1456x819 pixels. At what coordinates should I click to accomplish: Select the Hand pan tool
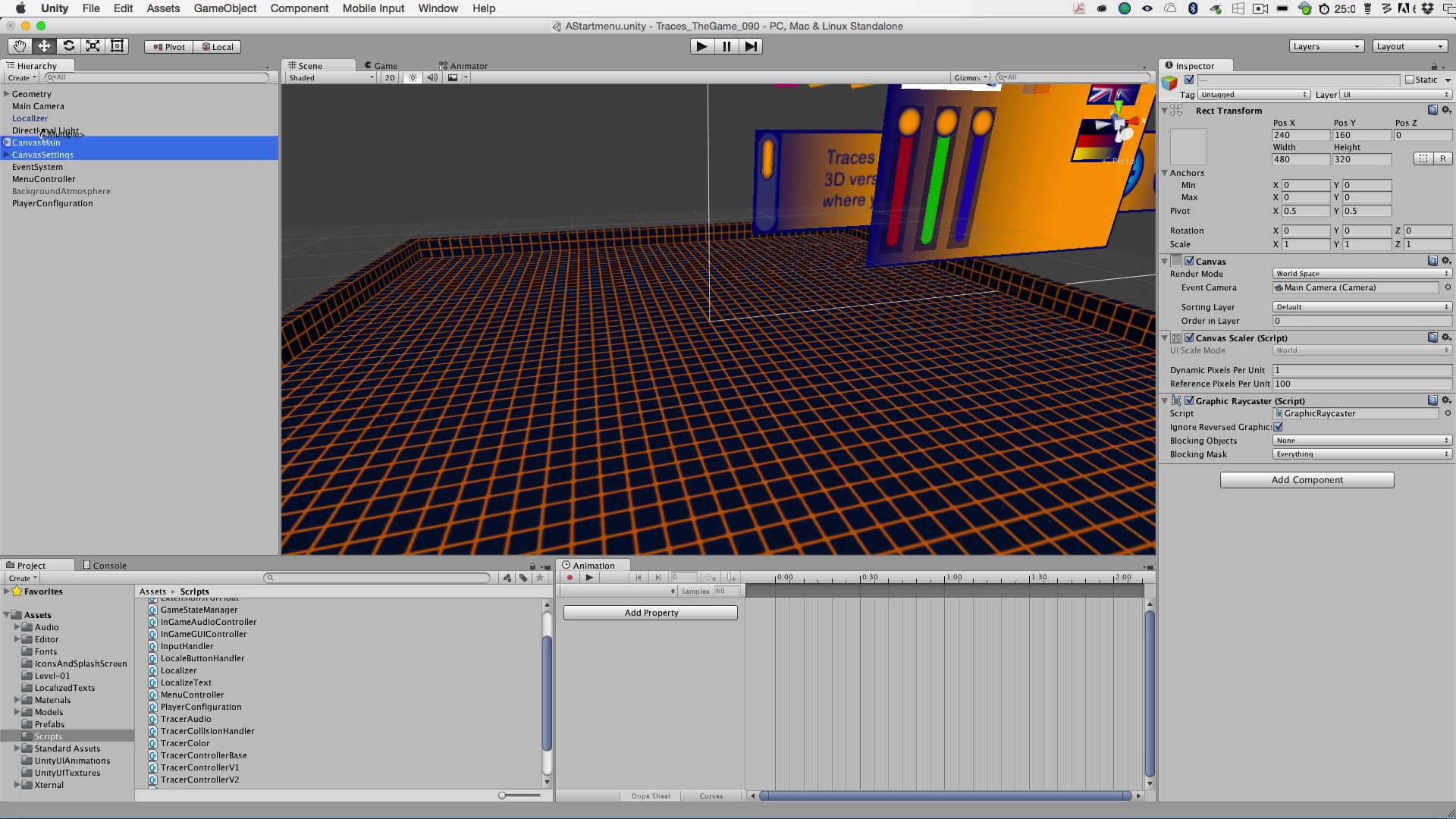click(19, 46)
